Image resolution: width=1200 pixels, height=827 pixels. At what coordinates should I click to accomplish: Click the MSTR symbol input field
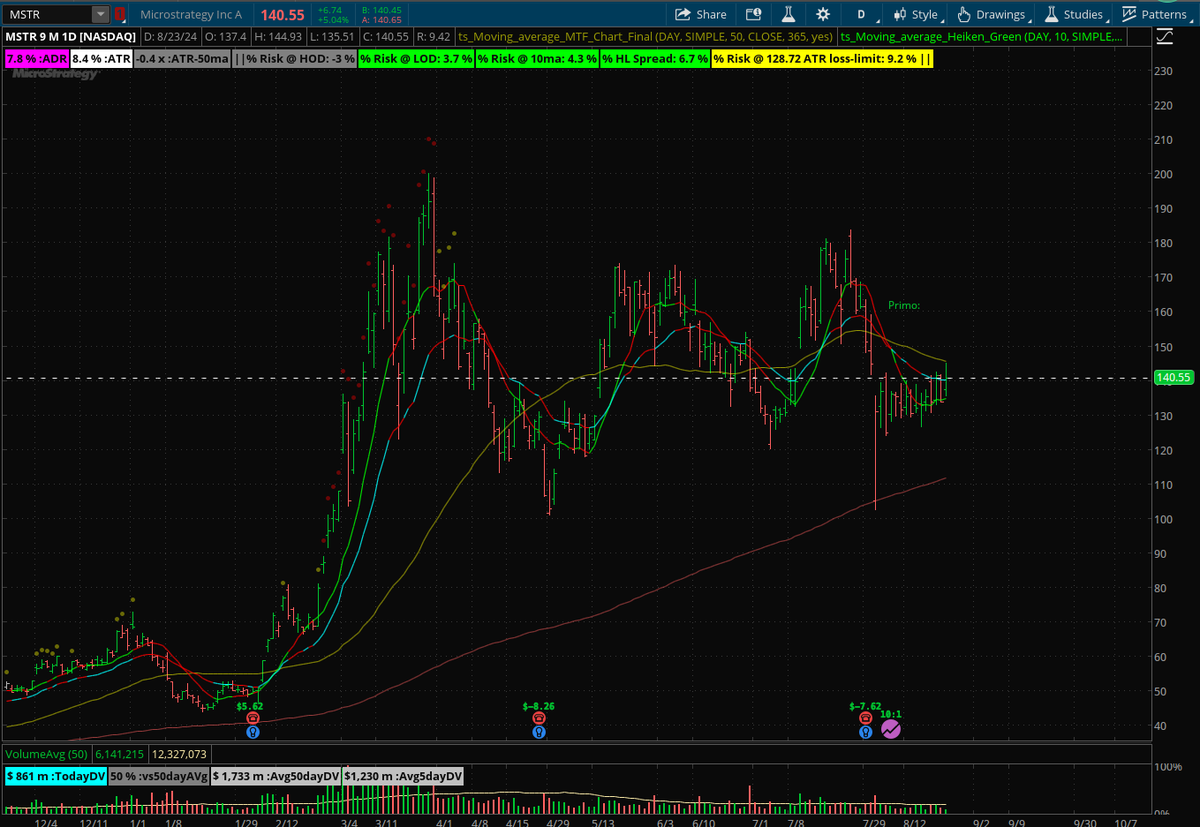(x=48, y=15)
